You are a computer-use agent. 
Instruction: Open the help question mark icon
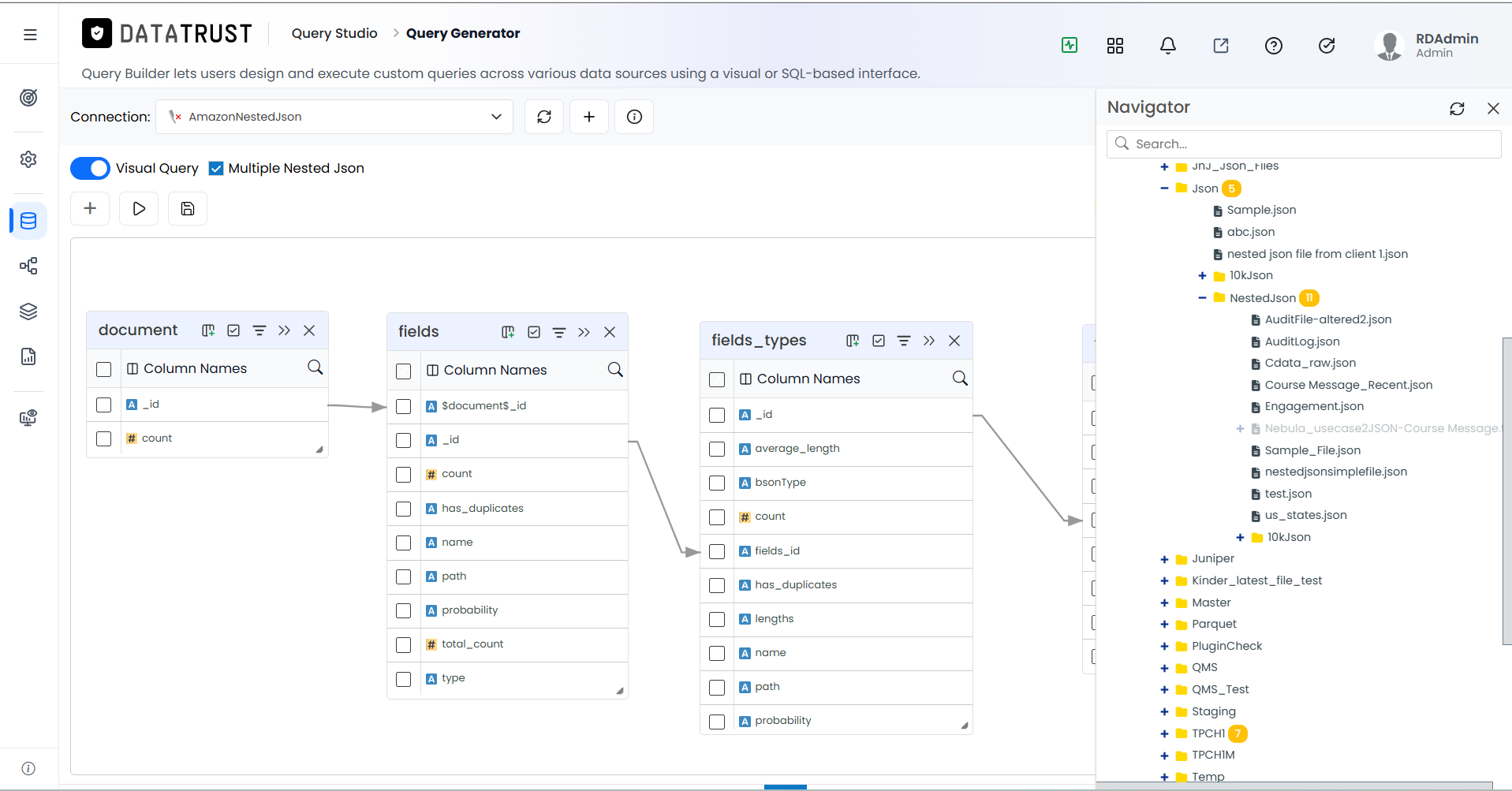click(1274, 46)
